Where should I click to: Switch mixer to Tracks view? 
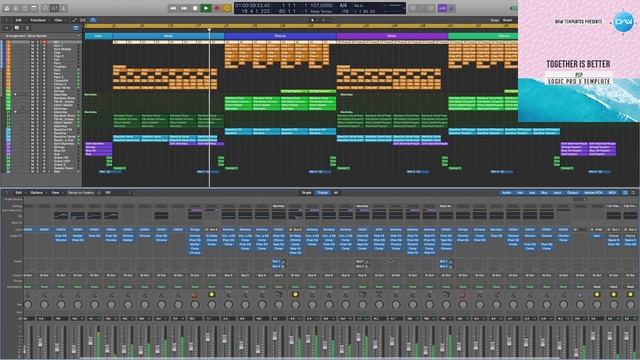point(322,193)
